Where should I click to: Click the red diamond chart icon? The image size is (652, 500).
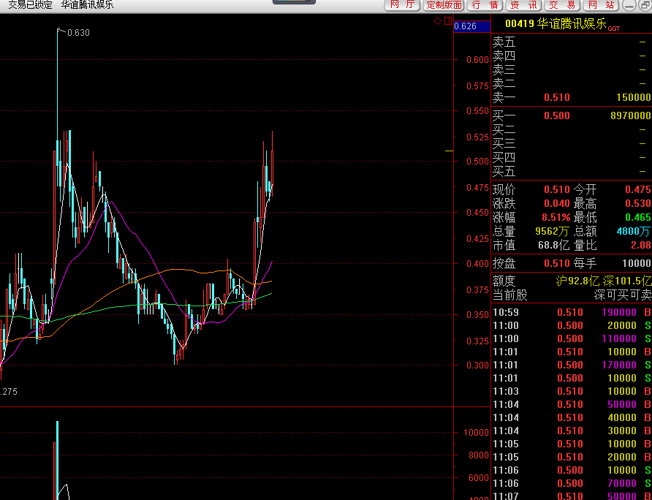pos(437,21)
